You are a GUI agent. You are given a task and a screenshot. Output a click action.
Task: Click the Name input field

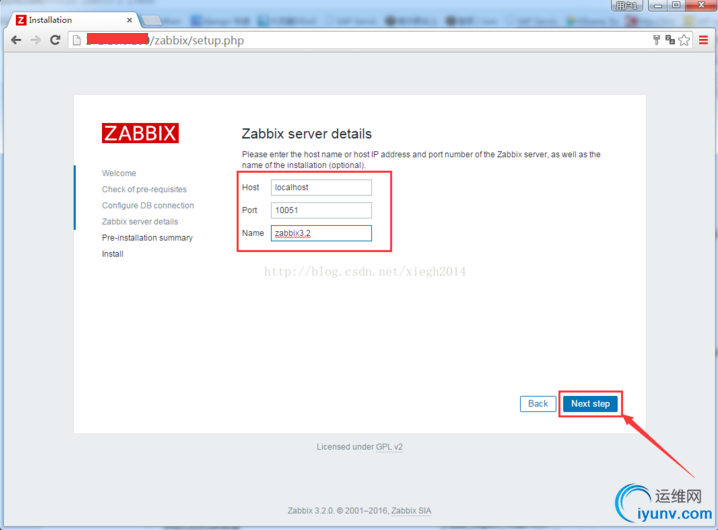pyautogui.click(x=321, y=233)
